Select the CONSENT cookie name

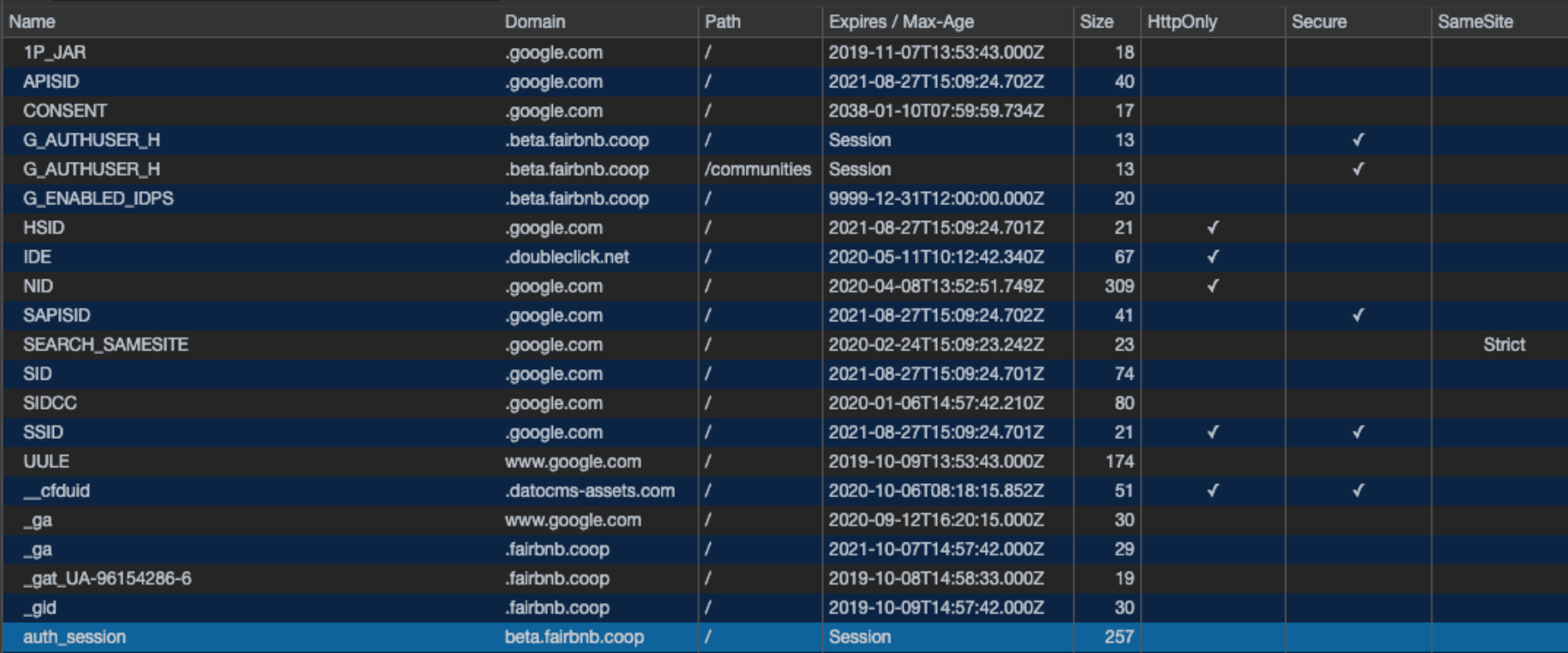point(65,111)
